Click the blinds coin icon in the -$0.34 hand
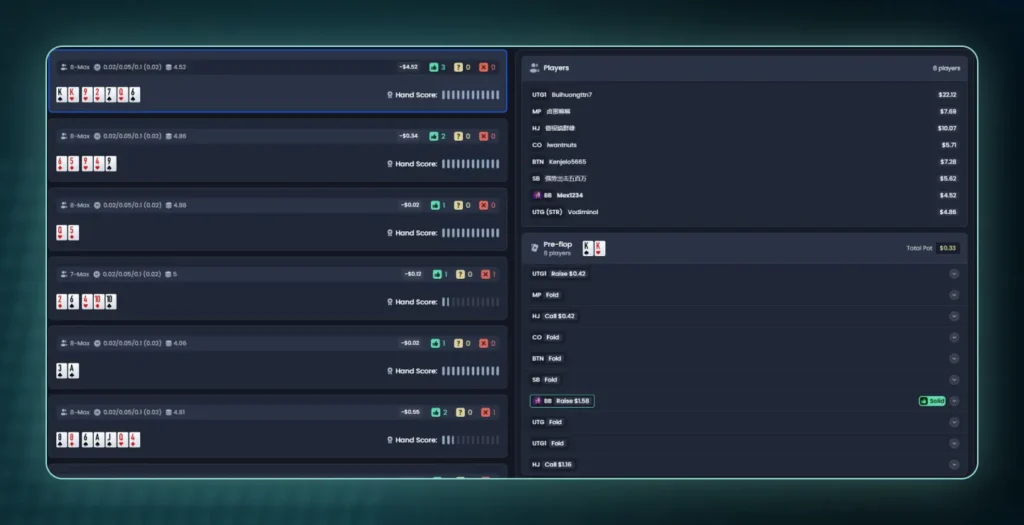The height and width of the screenshot is (525, 1024). 97,136
